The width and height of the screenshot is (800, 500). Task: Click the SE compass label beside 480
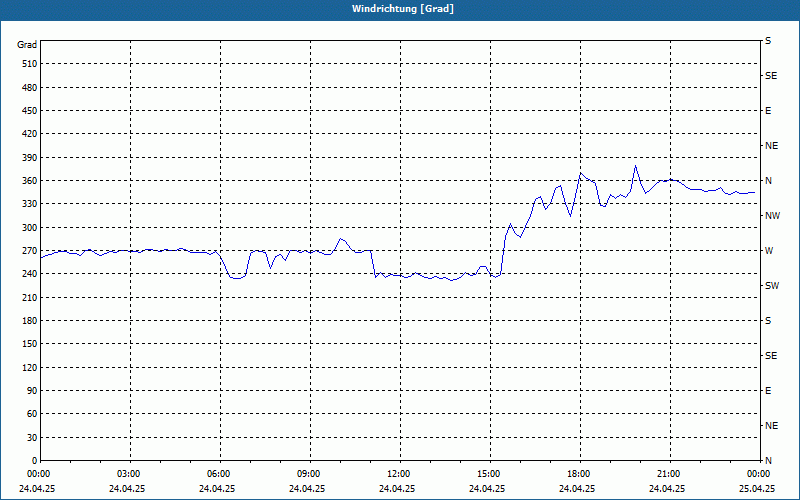771,76
